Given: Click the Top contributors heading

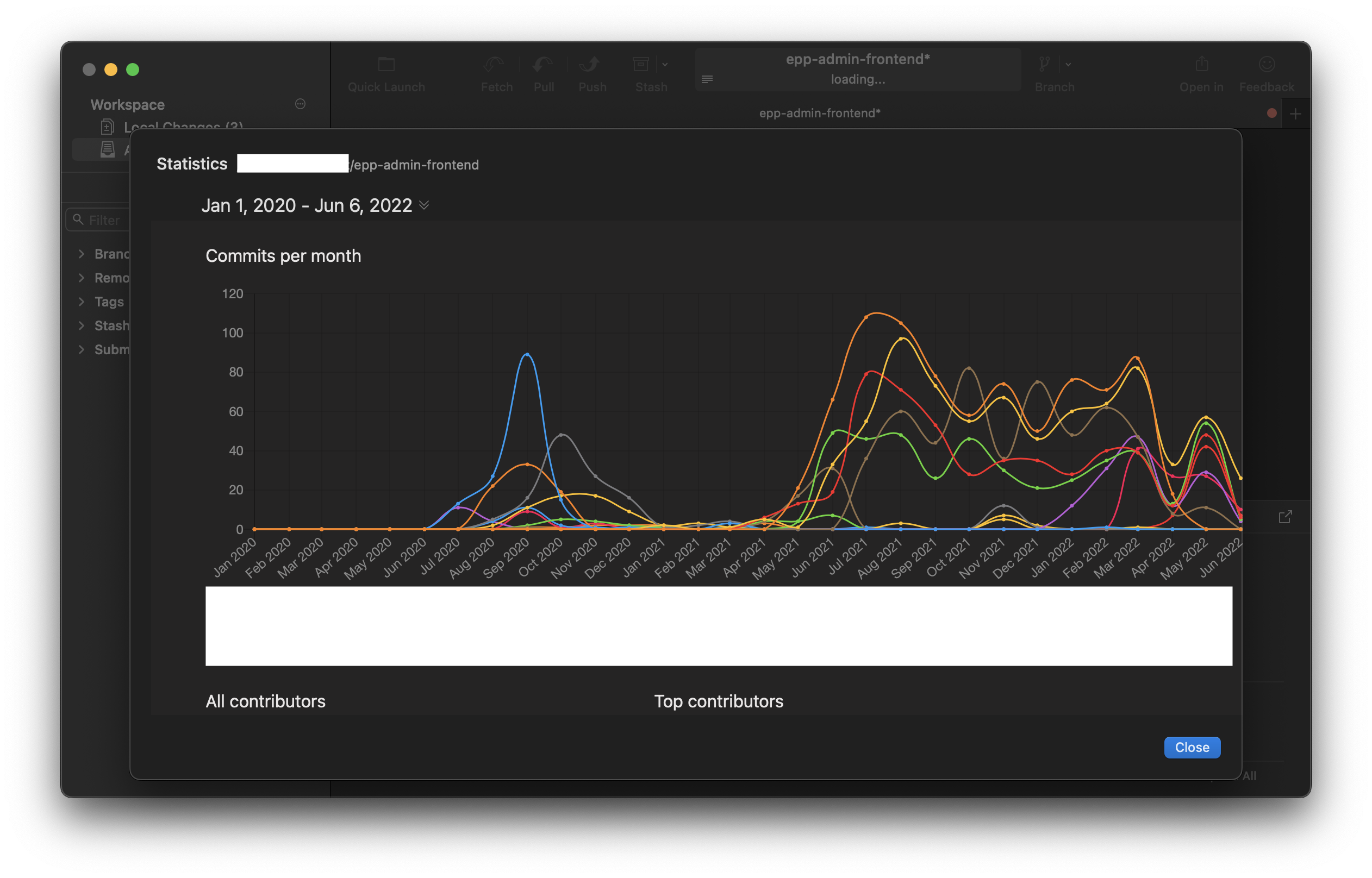Looking at the screenshot, I should pyautogui.click(x=718, y=701).
